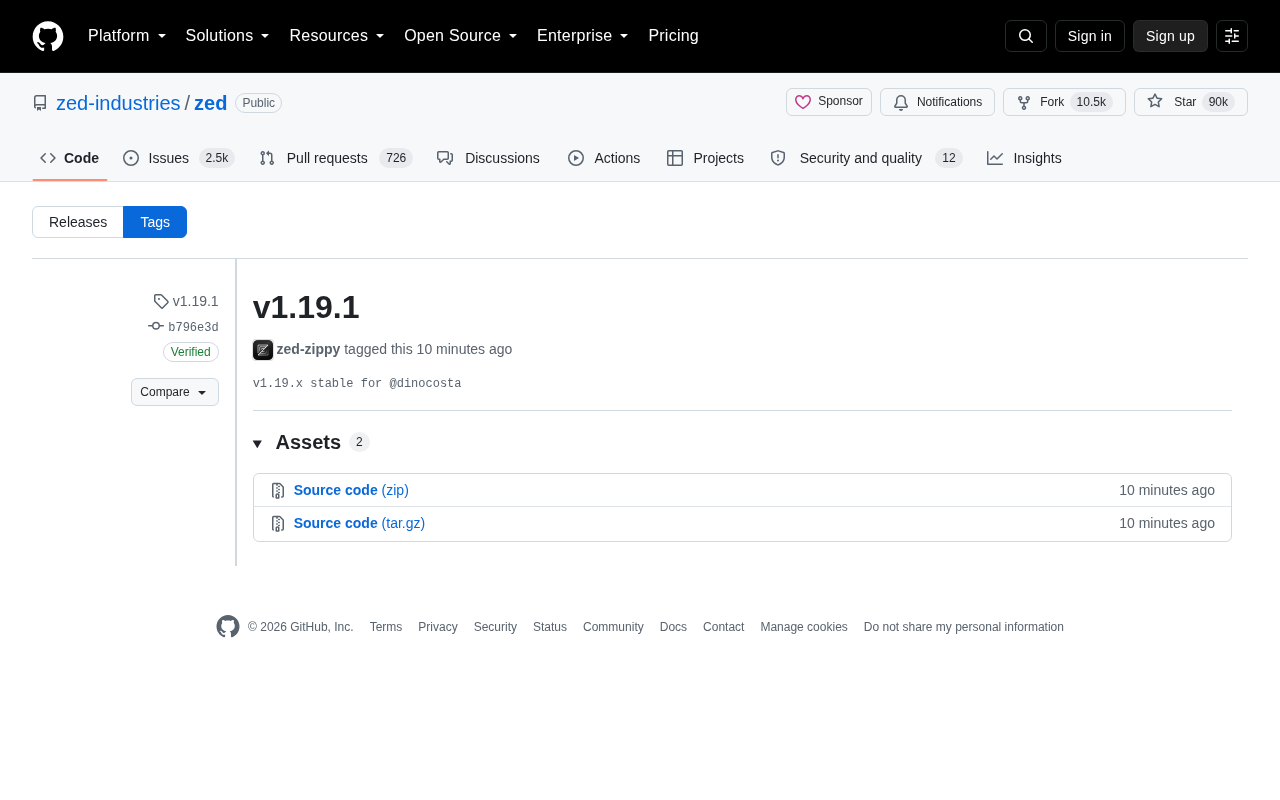Switch to the Actions tab
The image size is (1280, 800).
coord(604,158)
